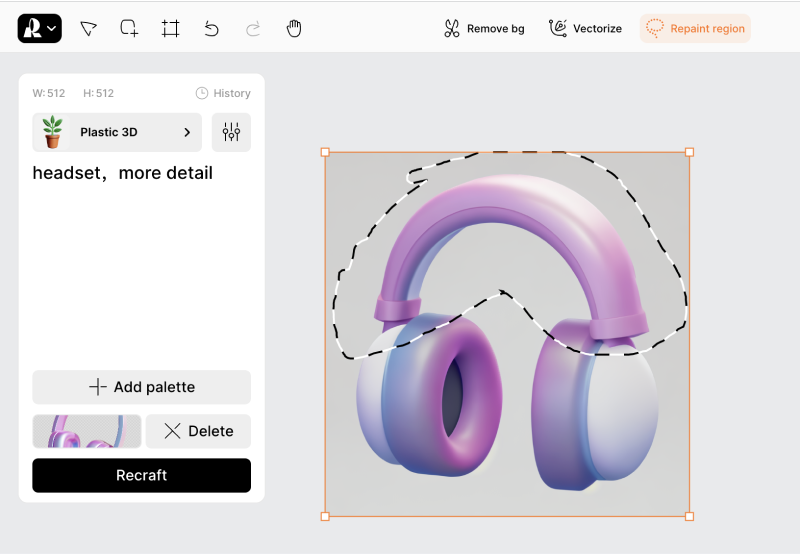The width and height of the screenshot is (800, 554).
Task: Open the Recraft logo menu
Action: pos(39,28)
